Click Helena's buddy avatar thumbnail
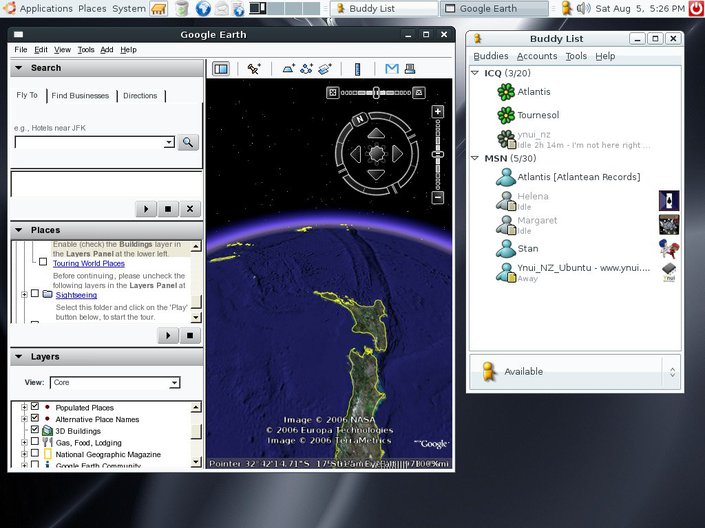This screenshot has width=705, height=528. coord(669,201)
